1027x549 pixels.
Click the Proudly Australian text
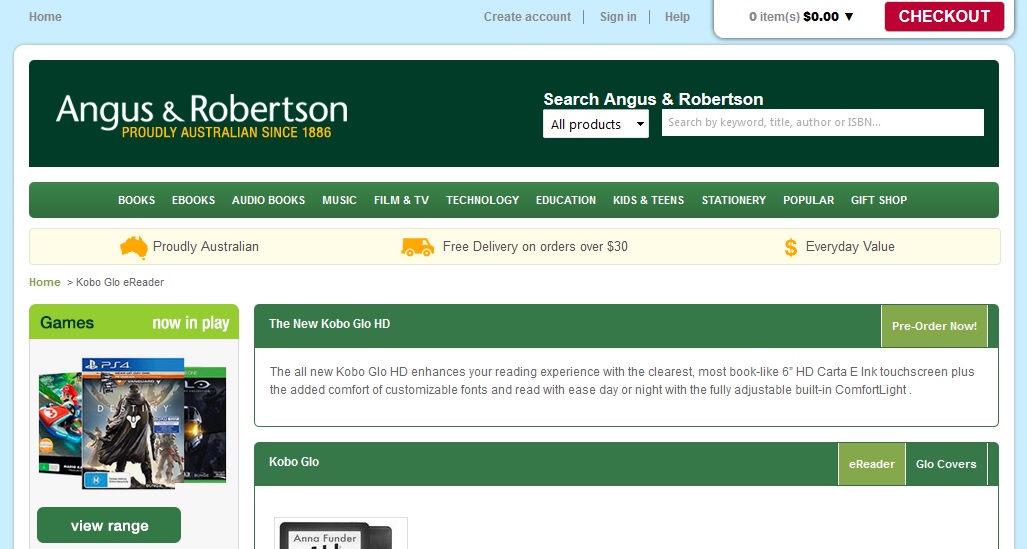(x=206, y=247)
